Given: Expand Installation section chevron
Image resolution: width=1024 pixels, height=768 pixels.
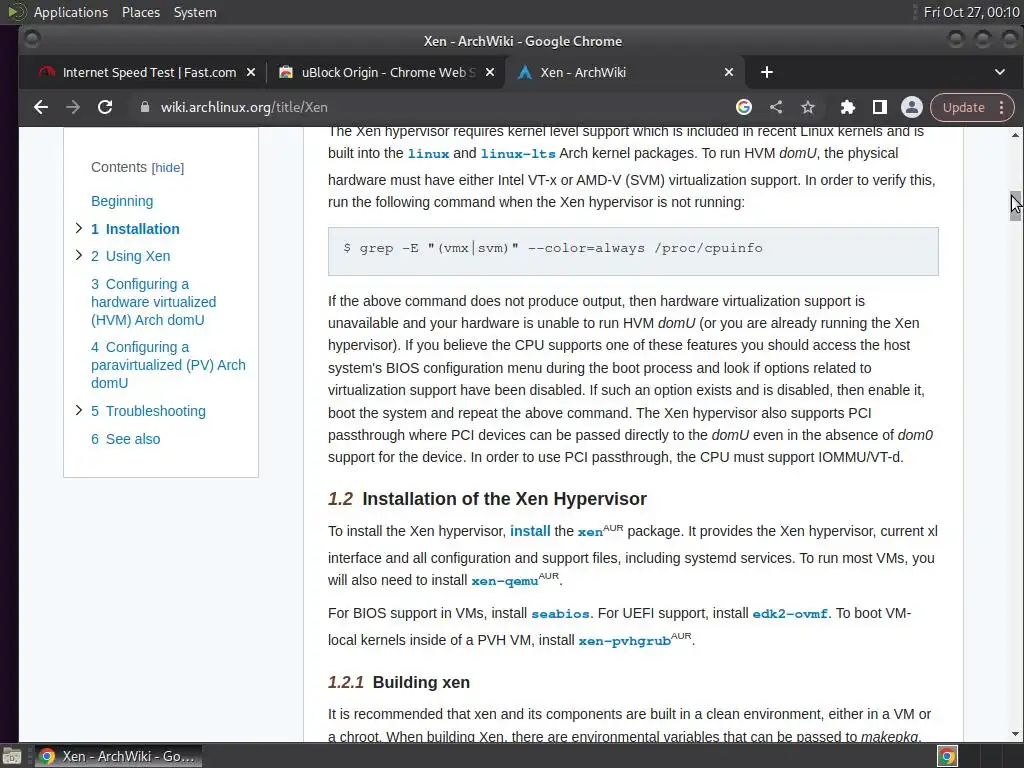Looking at the screenshot, I should (78, 228).
